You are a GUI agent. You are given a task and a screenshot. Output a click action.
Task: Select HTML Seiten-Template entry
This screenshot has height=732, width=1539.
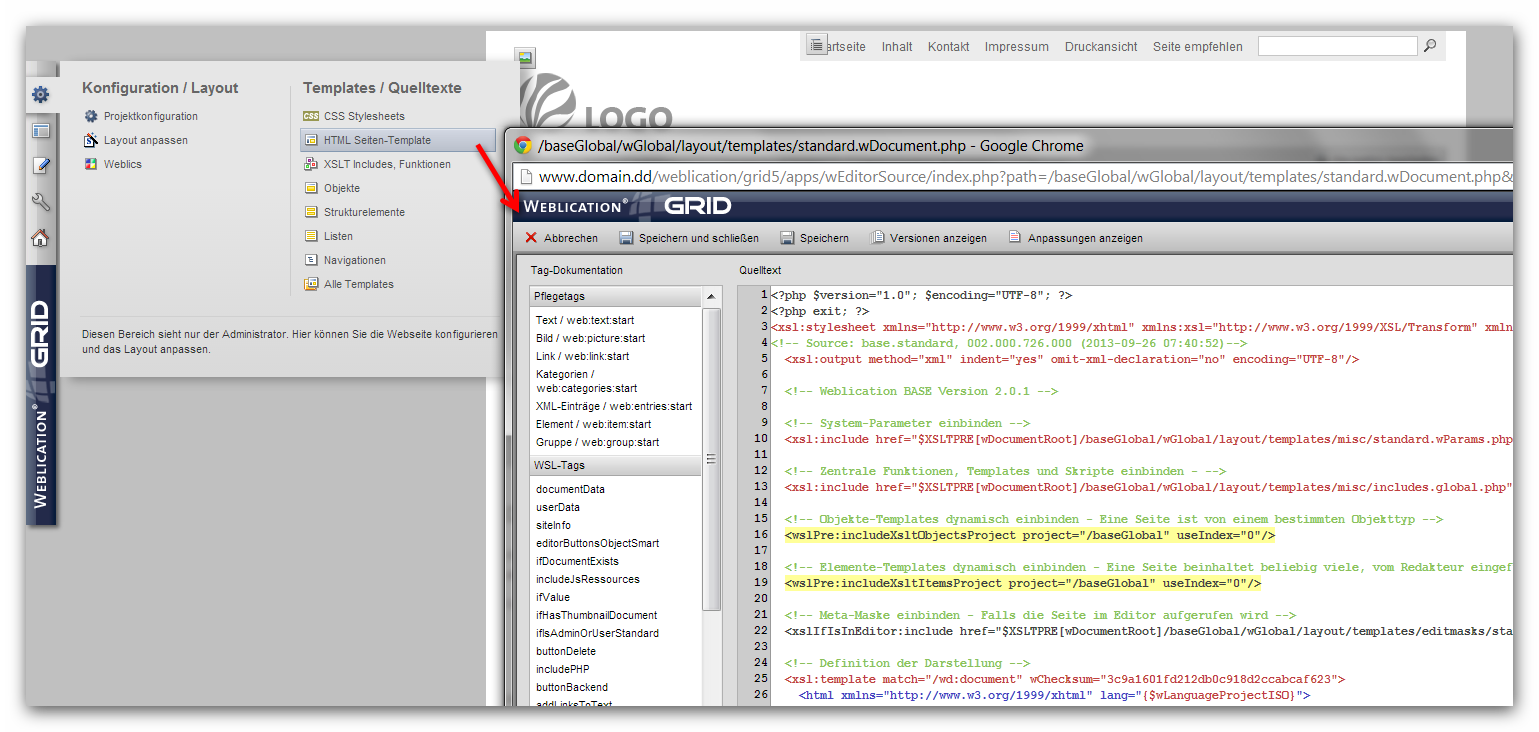coord(398,140)
